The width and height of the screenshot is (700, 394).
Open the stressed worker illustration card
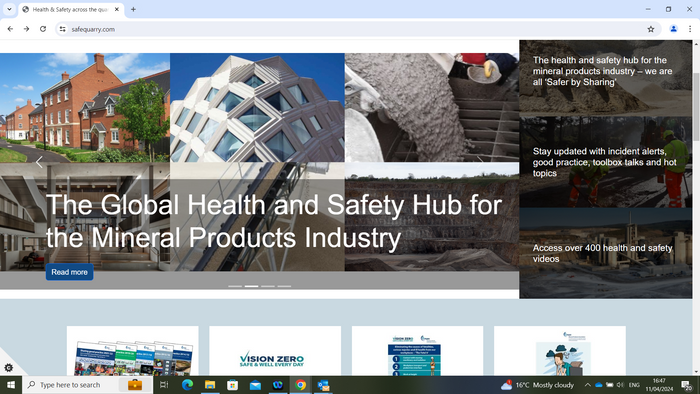point(560,351)
